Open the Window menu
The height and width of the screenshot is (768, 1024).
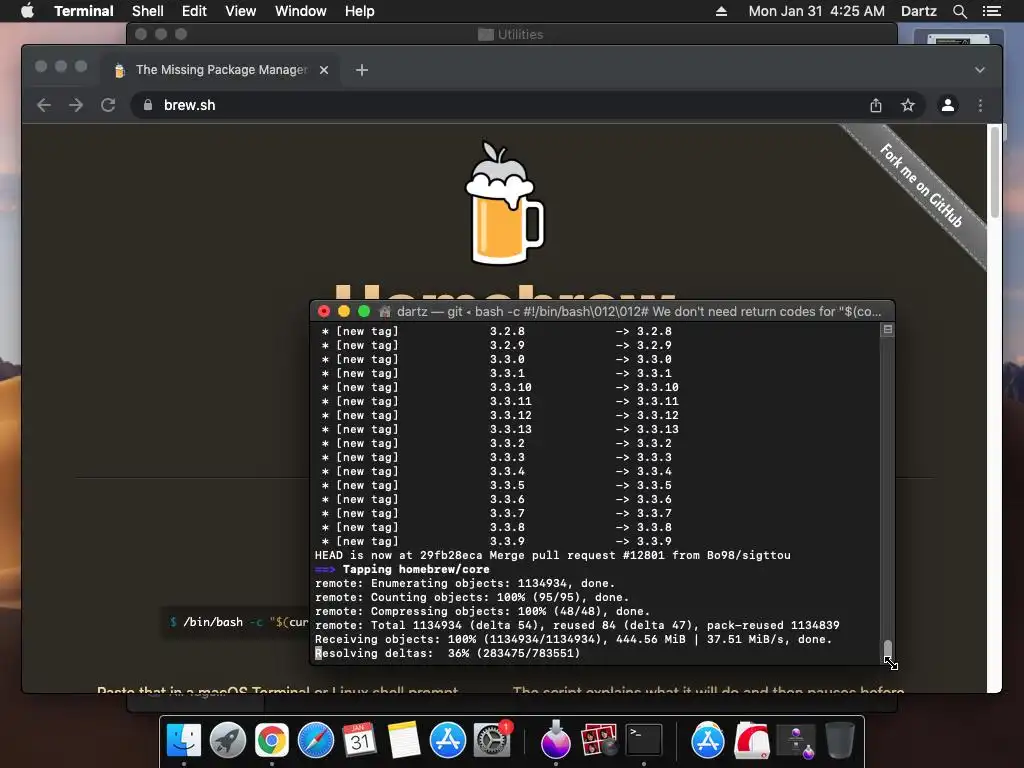(x=300, y=11)
